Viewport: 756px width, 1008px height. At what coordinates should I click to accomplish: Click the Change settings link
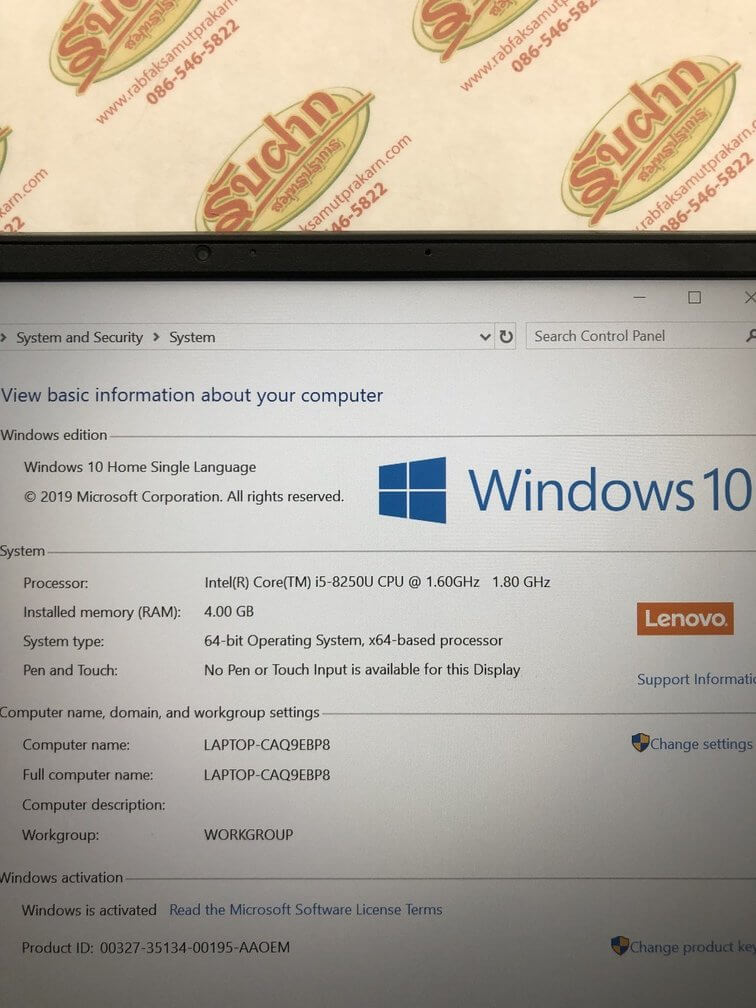701,744
